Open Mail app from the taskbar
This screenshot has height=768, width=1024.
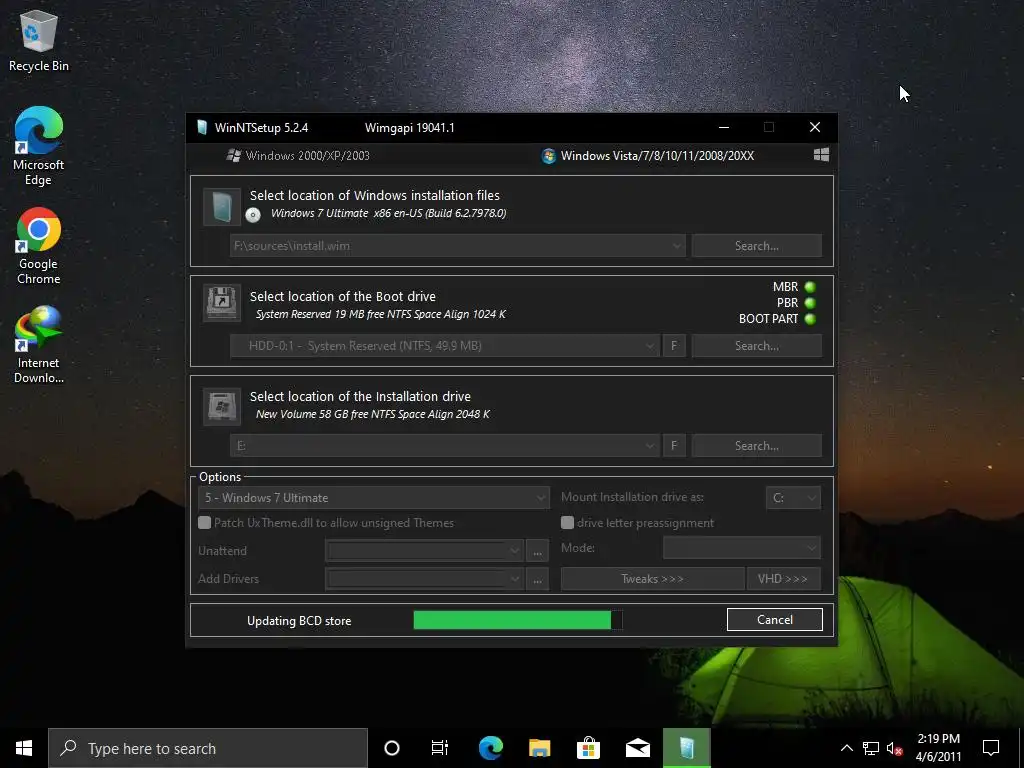637,748
